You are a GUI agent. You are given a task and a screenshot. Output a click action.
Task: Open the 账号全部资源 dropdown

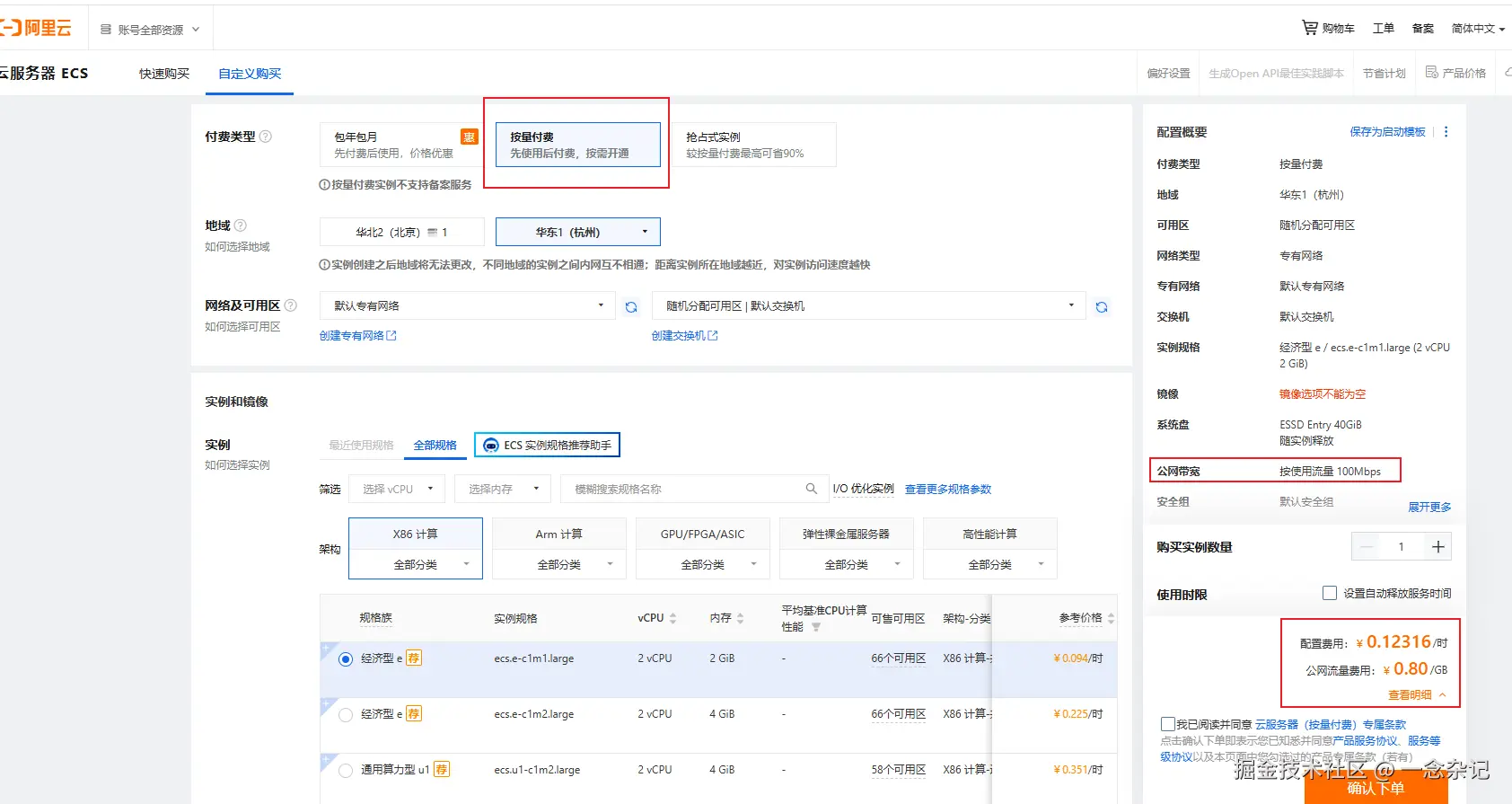coord(150,30)
